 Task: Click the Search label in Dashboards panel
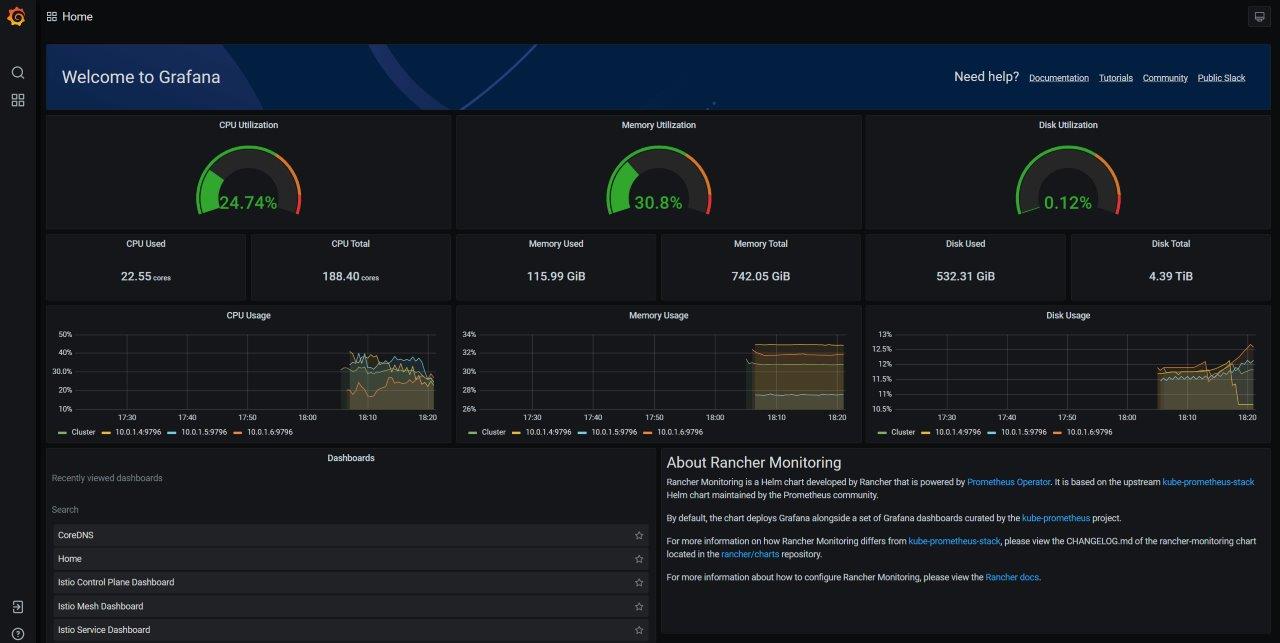[65, 510]
